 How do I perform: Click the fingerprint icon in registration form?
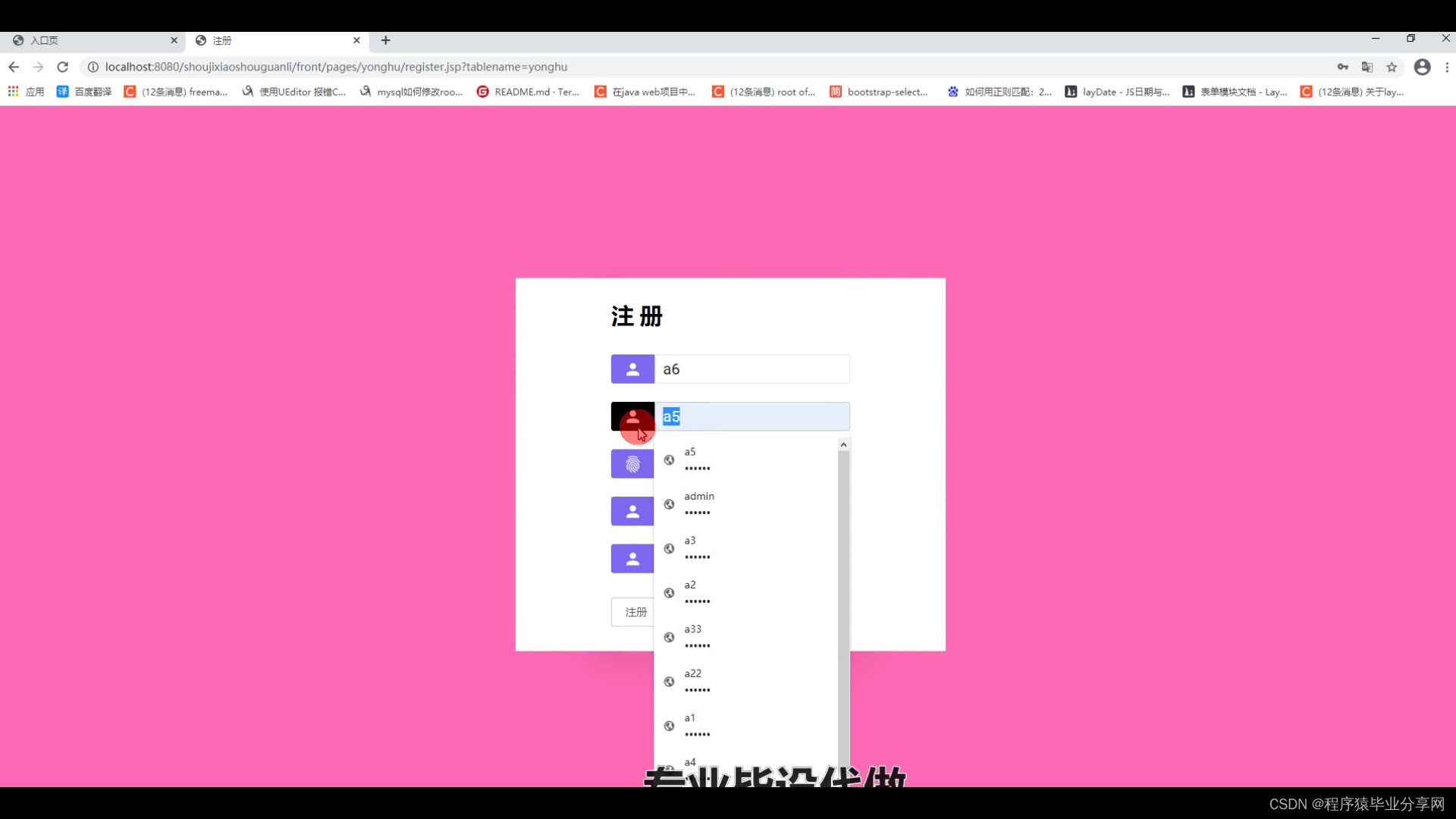pyautogui.click(x=632, y=464)
